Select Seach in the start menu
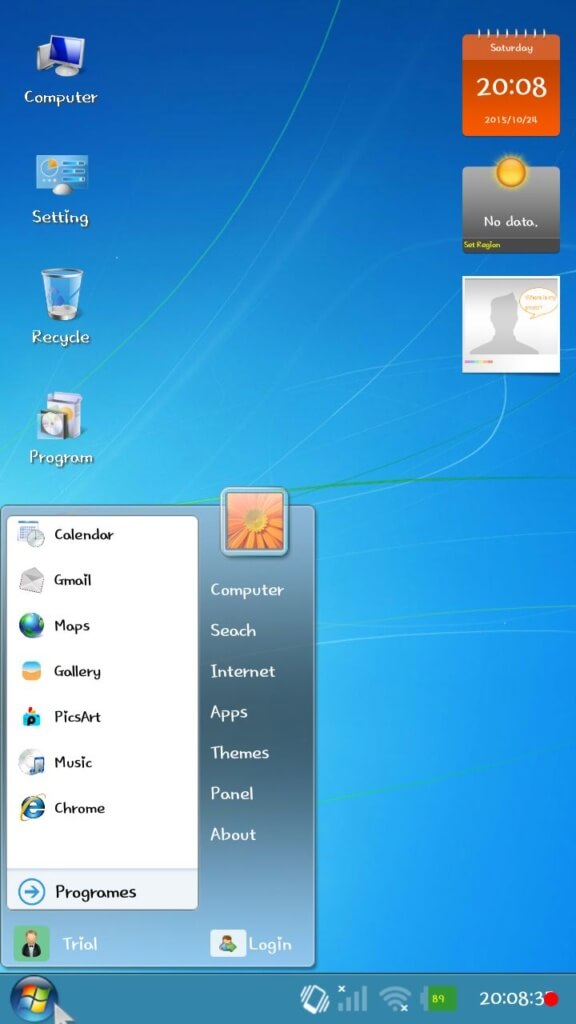This screenshot has height=1024, width=576. 233,630
